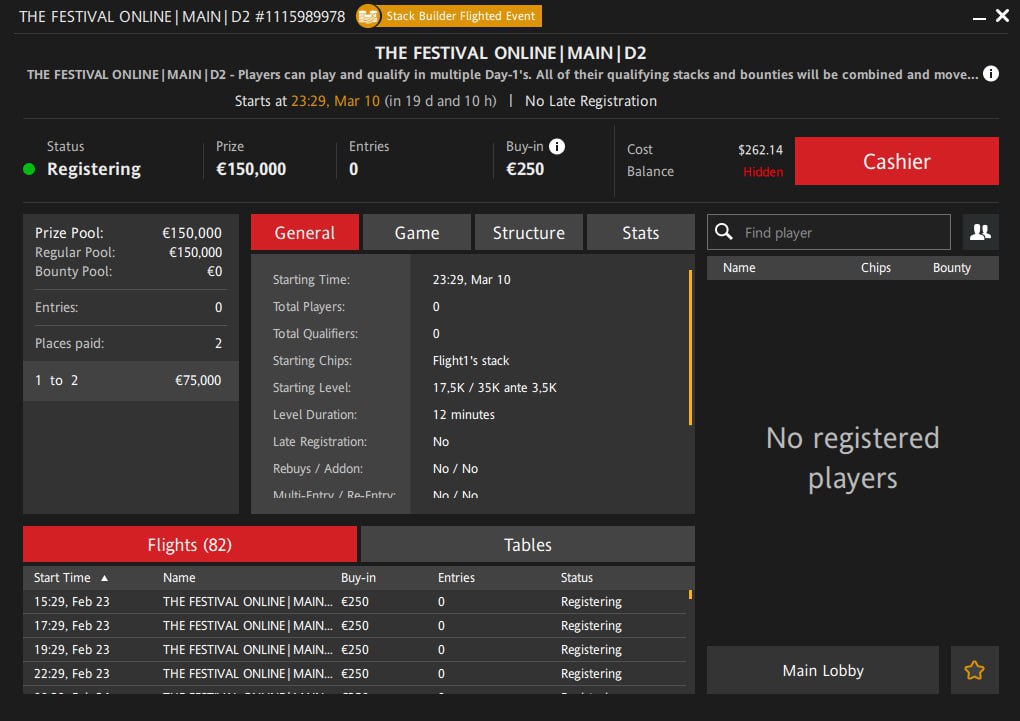This screenshot has height=721, width=1020.
Task: Sort flights by Start Time arrow
Action: 104,578
